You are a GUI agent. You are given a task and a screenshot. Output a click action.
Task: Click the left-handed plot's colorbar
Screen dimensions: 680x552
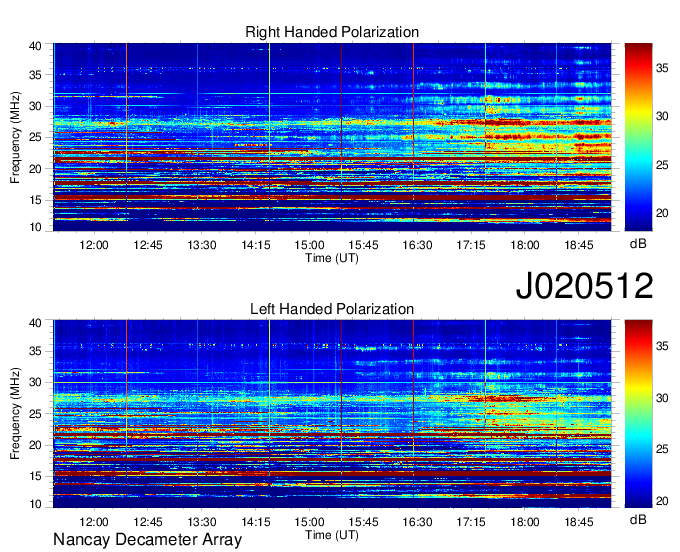tap(638, 414)
